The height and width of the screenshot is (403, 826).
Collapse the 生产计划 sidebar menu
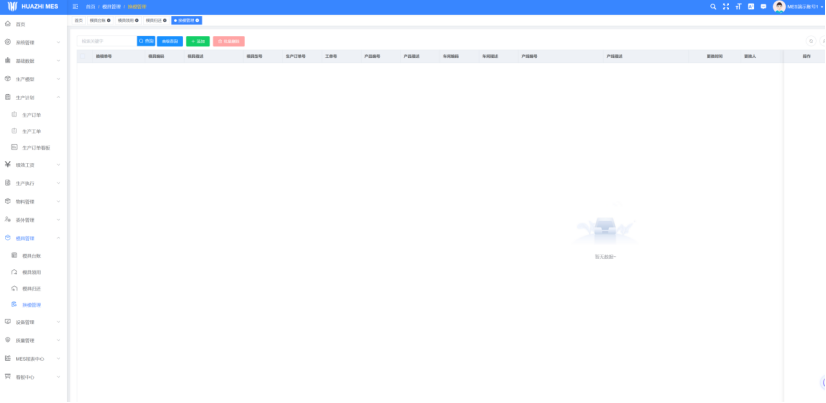[32, 97]
